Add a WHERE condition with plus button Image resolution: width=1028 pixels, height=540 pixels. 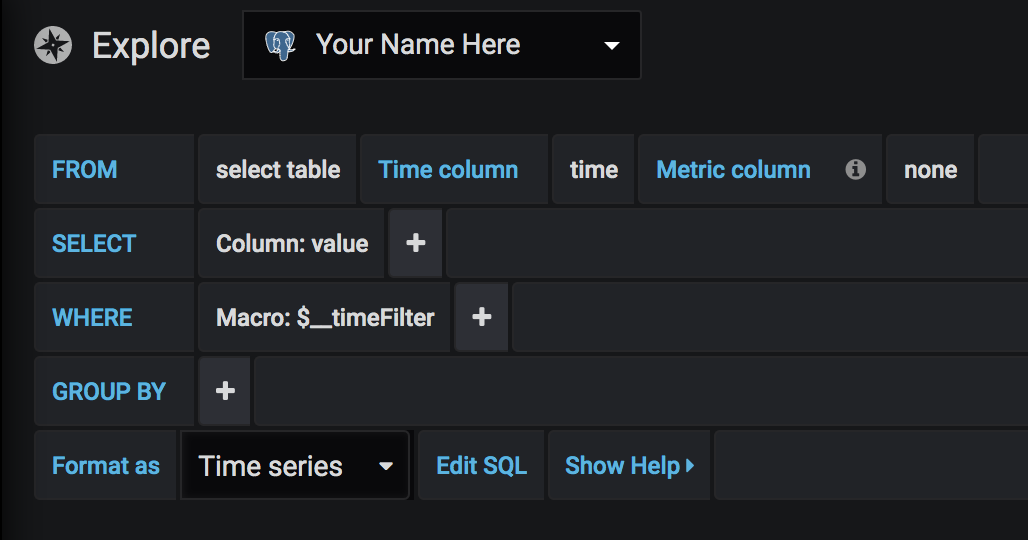pyautogui.click(x=481, y=317)
